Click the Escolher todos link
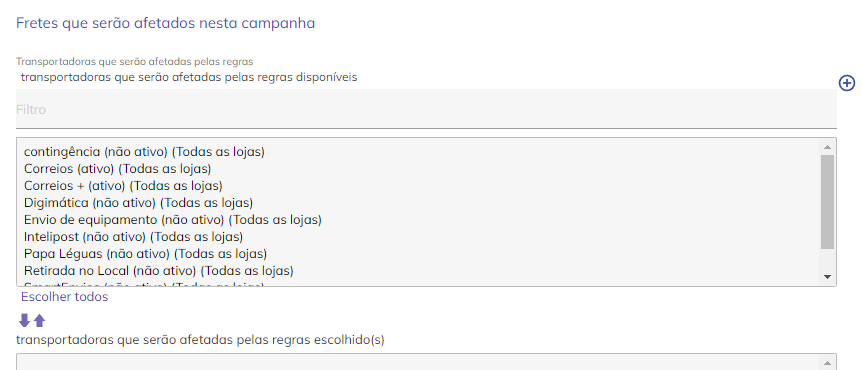 point(64,297)
